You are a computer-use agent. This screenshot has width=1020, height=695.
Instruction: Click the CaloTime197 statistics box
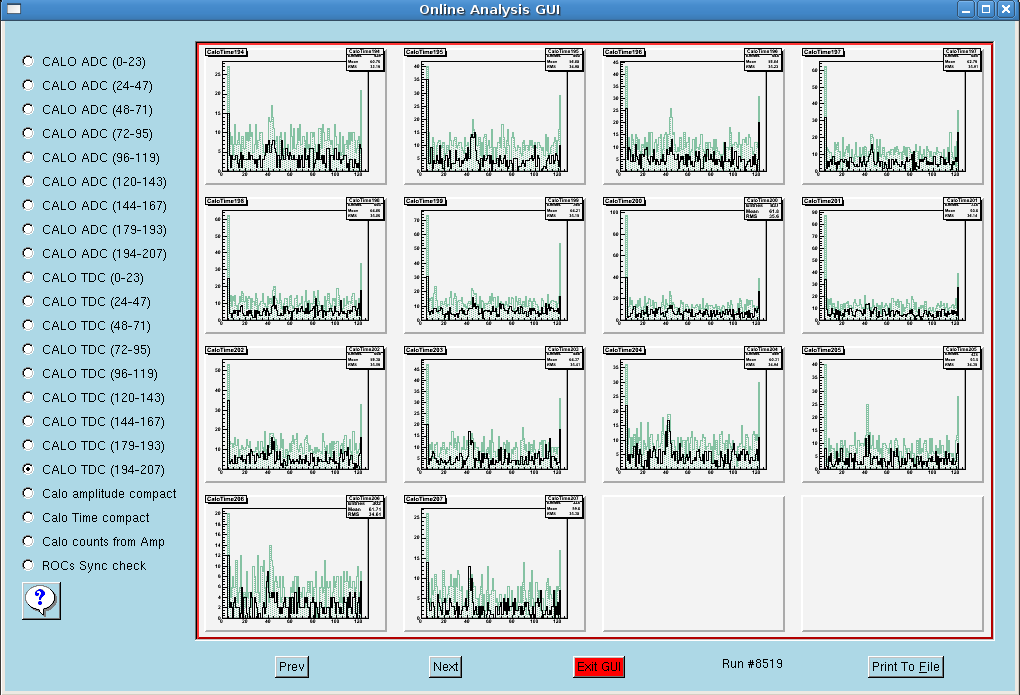coord(962,59)
